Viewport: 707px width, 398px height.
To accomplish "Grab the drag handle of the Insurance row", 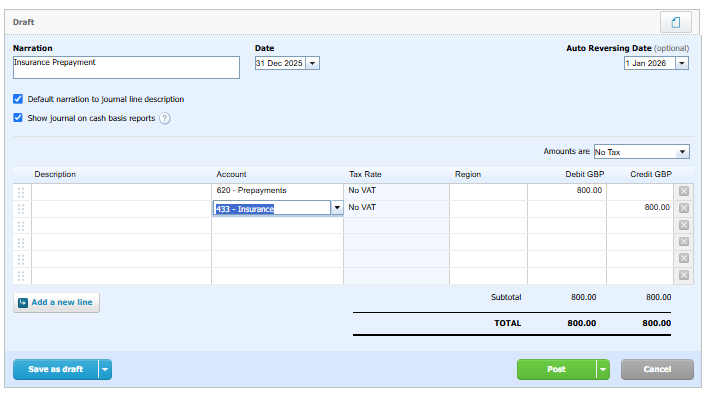I will [21, 209].
